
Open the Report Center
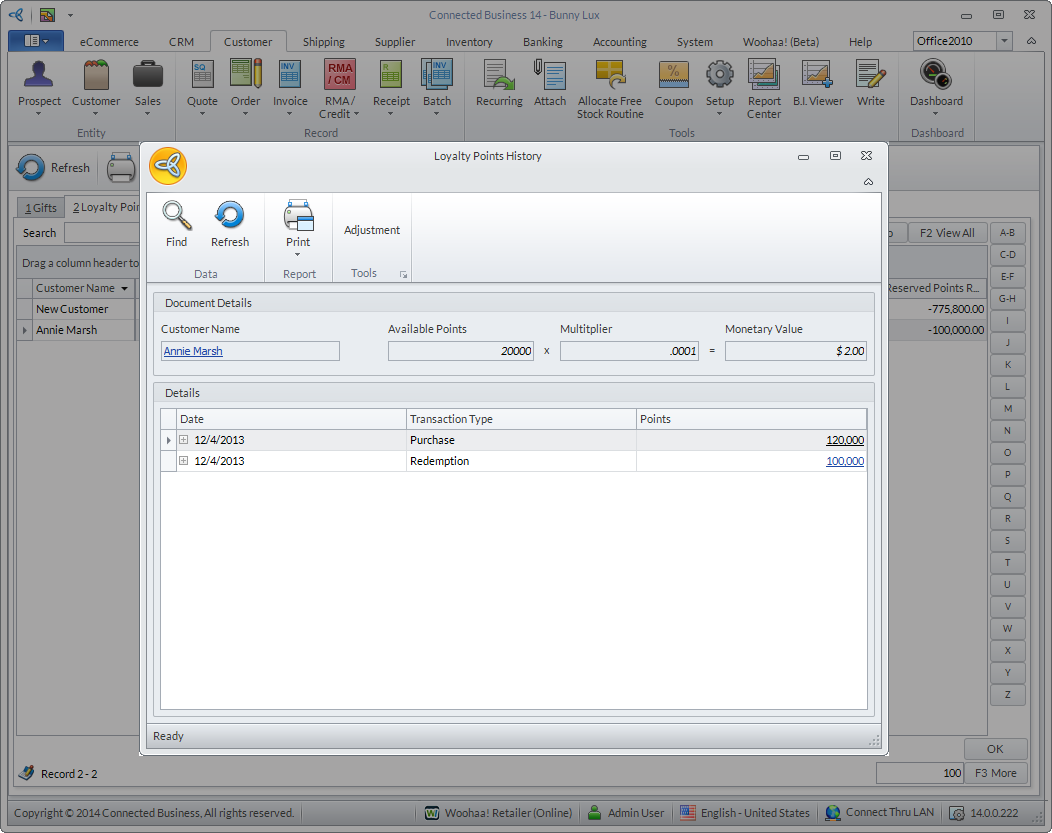pos(764,77)
